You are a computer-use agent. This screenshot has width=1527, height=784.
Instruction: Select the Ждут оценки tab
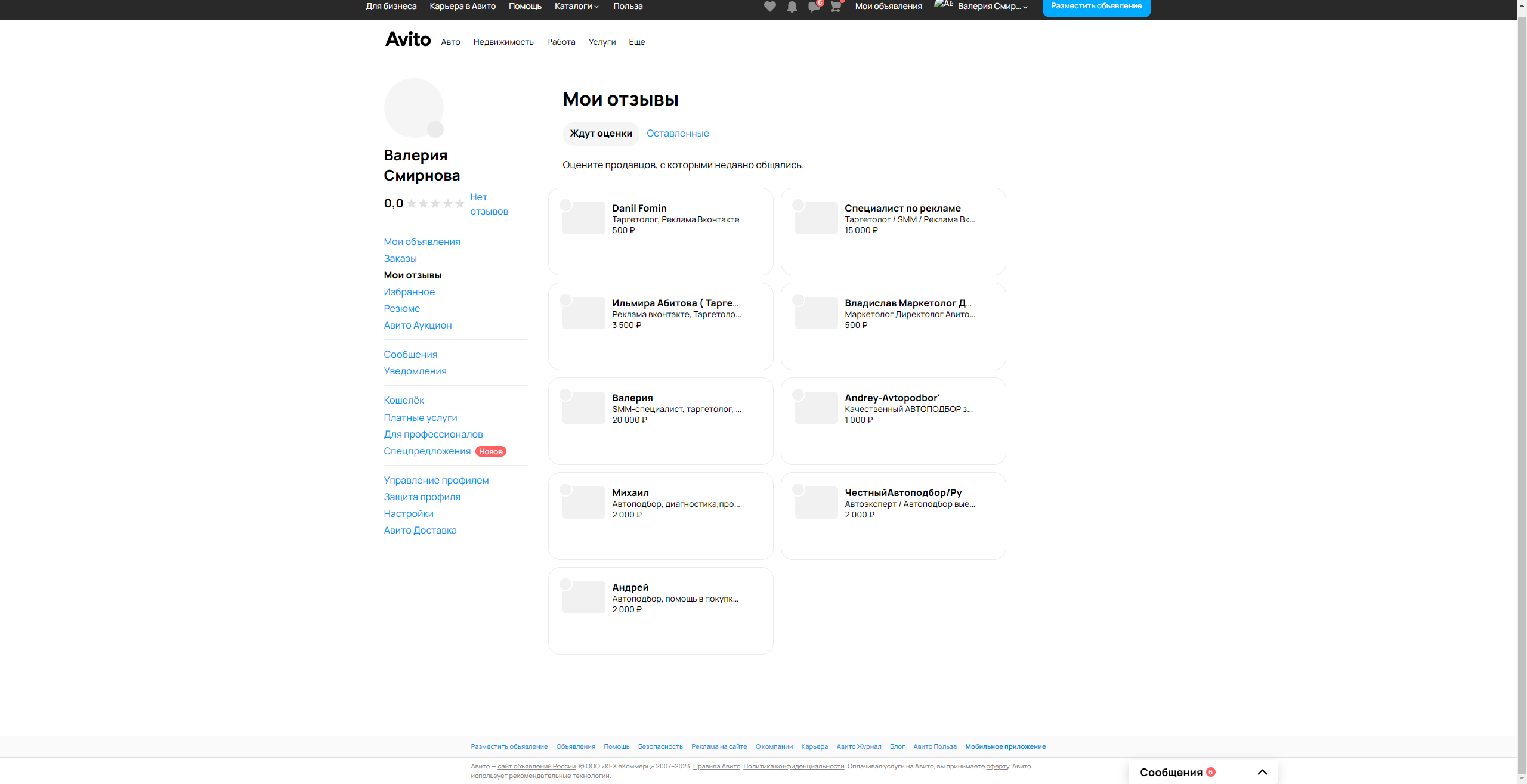[x=601, y=134]
